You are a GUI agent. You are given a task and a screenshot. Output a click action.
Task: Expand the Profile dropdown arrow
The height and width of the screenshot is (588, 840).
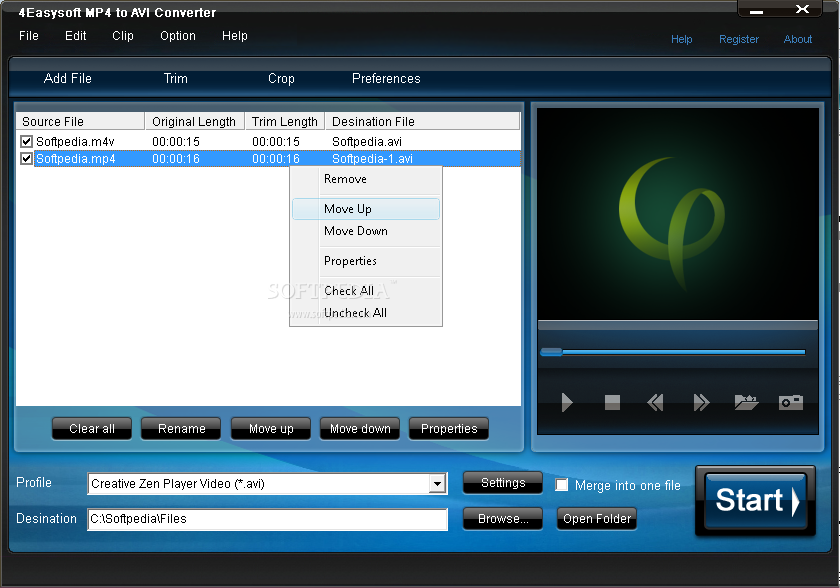(438, 484)
